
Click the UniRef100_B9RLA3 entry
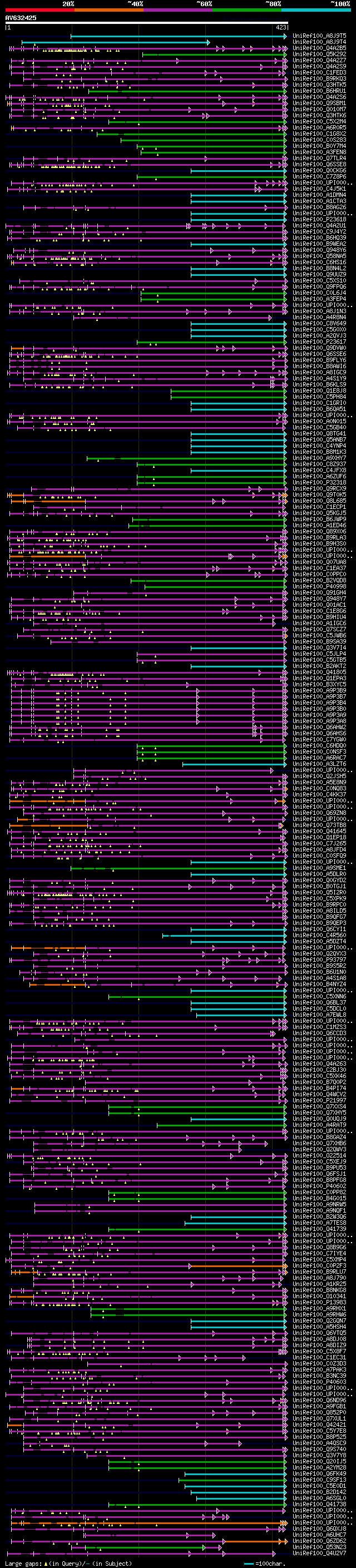click(x=319, y=537)
